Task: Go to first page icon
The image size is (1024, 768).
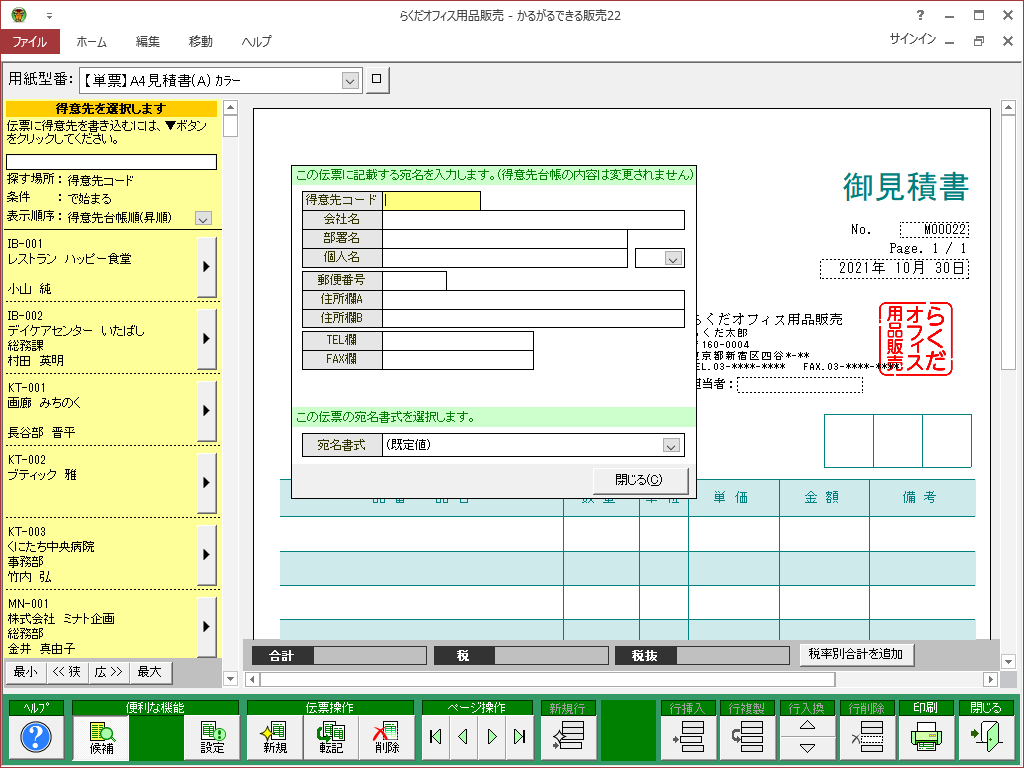Action: [436, 737]
